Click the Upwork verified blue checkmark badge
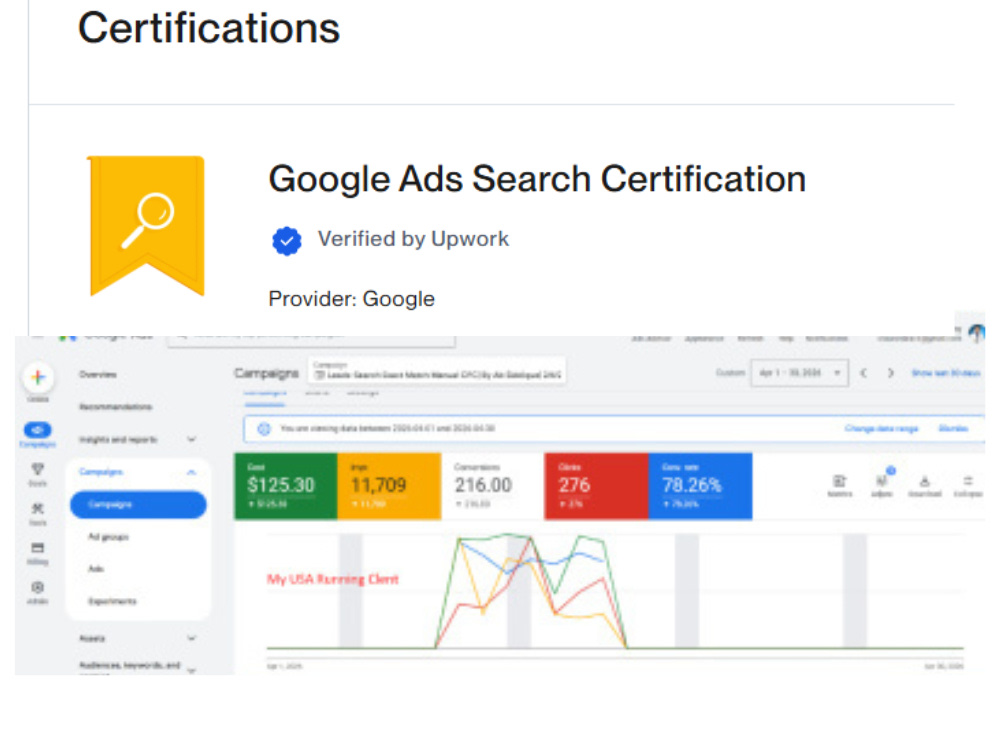 coord(287,241)
